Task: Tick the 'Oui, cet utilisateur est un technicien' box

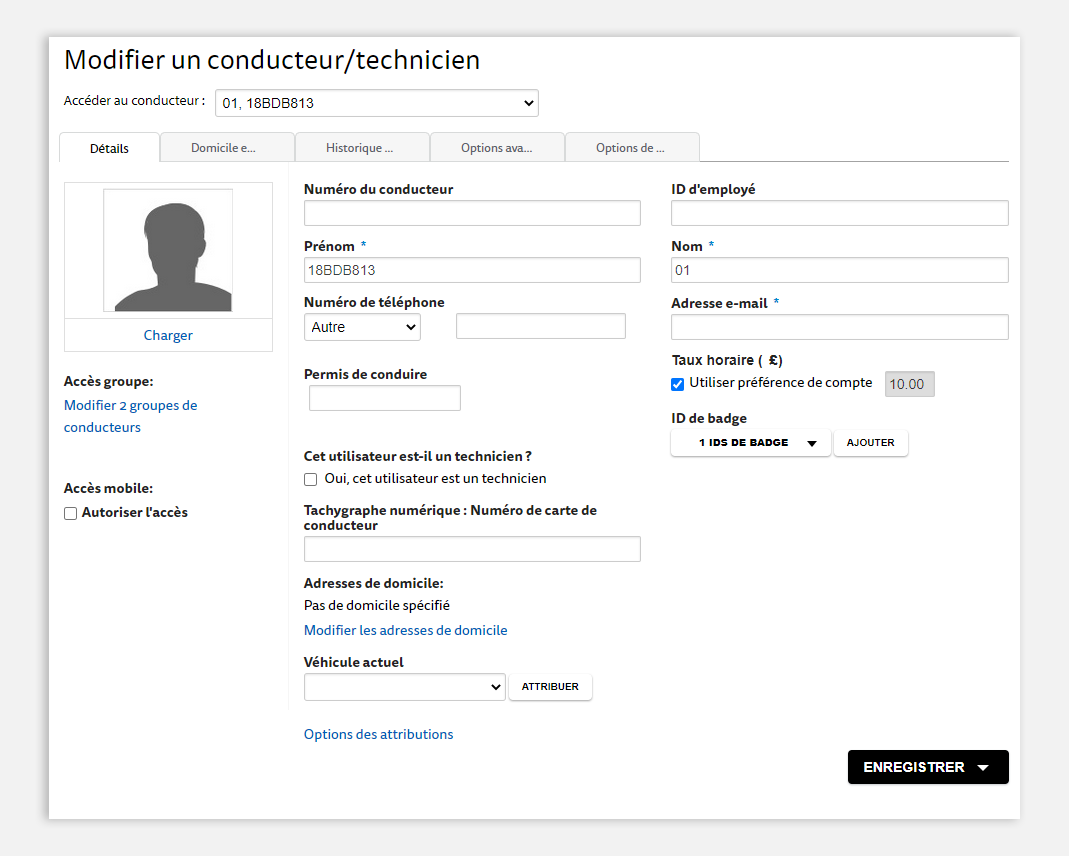Action: click(x=310, y=479)
